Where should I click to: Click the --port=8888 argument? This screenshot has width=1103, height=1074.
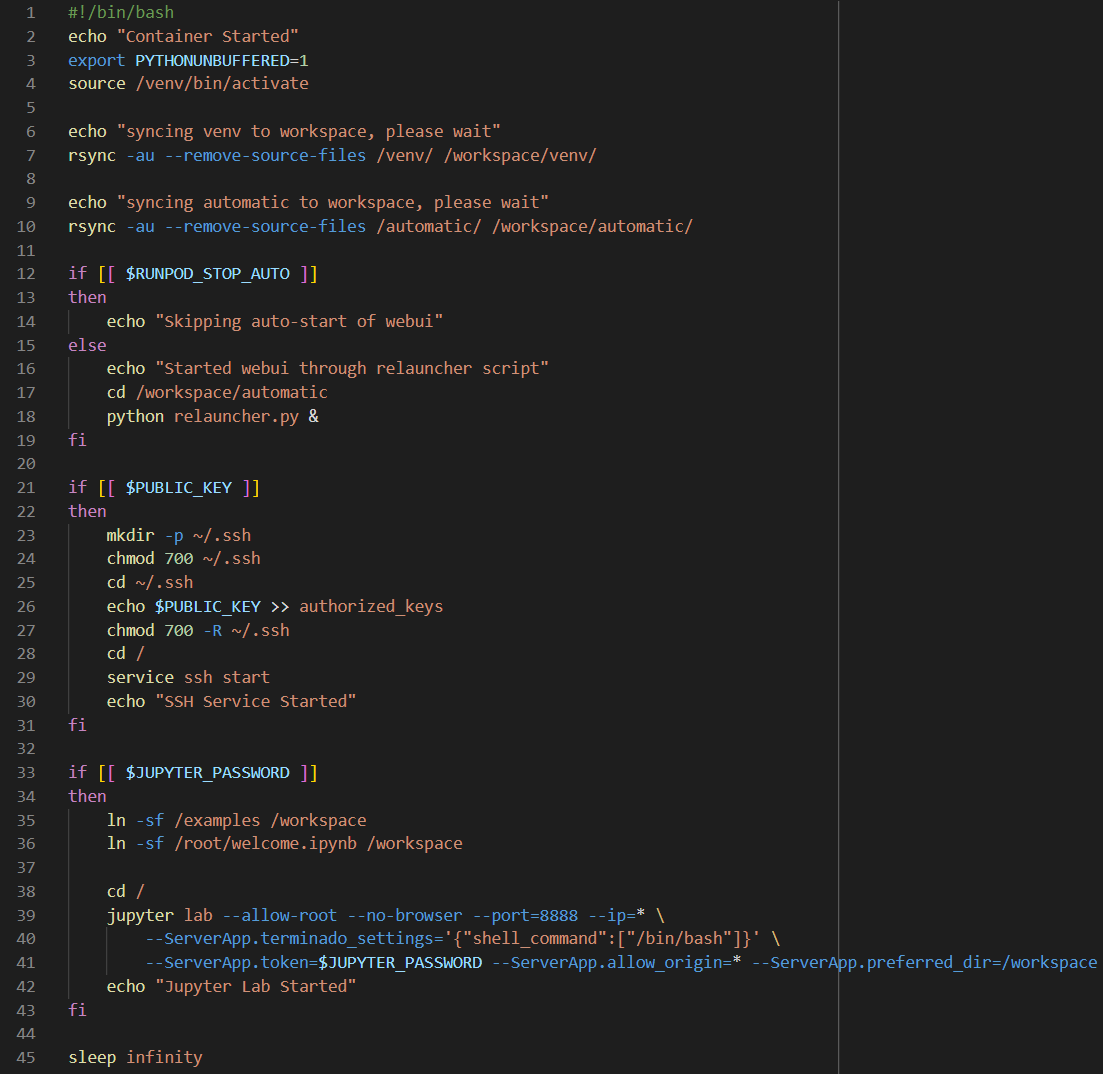click(x=525, y=915)
